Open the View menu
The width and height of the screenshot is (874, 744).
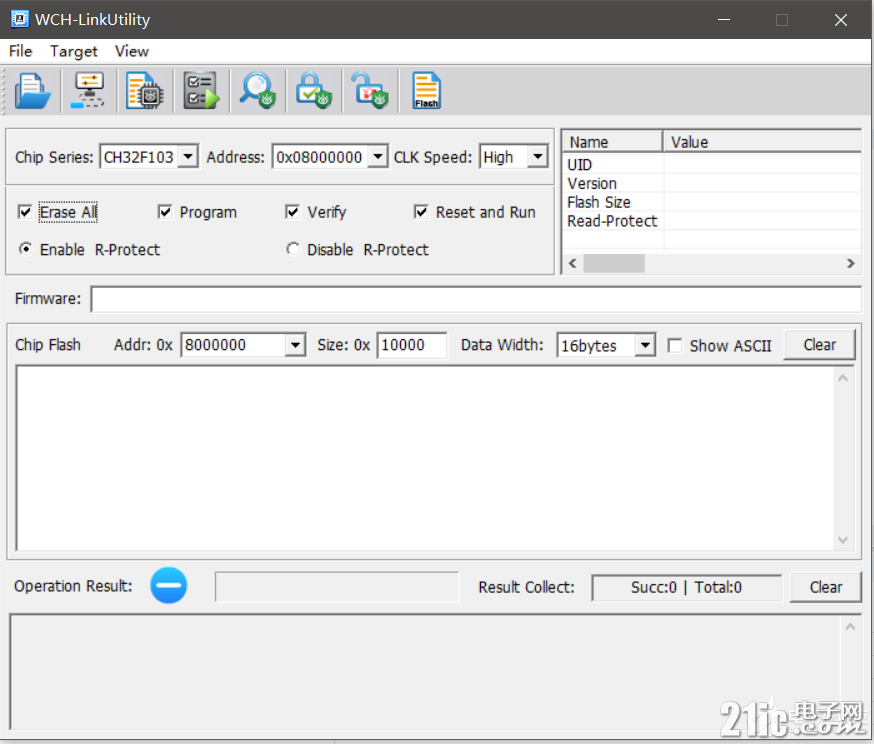point(132,51)
